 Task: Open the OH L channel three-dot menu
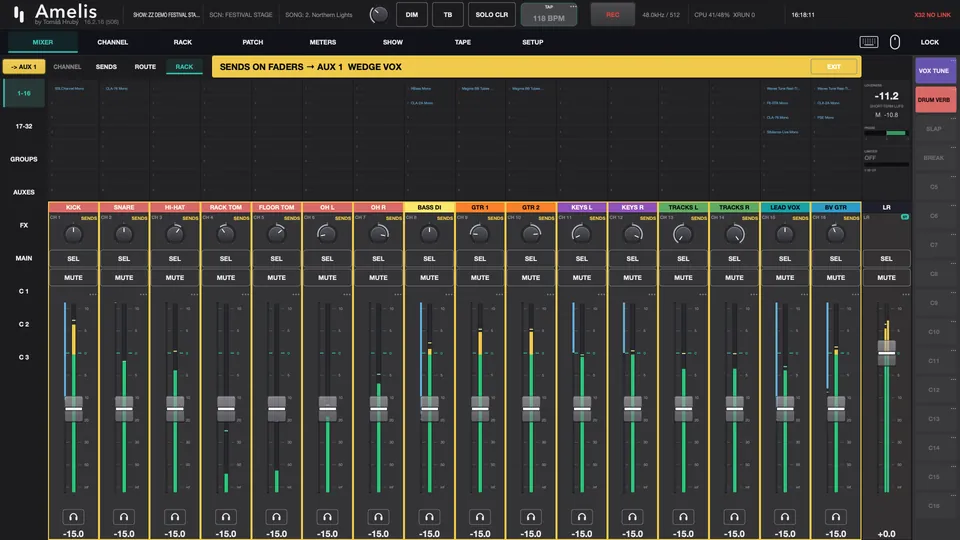[x=347, y=294]
